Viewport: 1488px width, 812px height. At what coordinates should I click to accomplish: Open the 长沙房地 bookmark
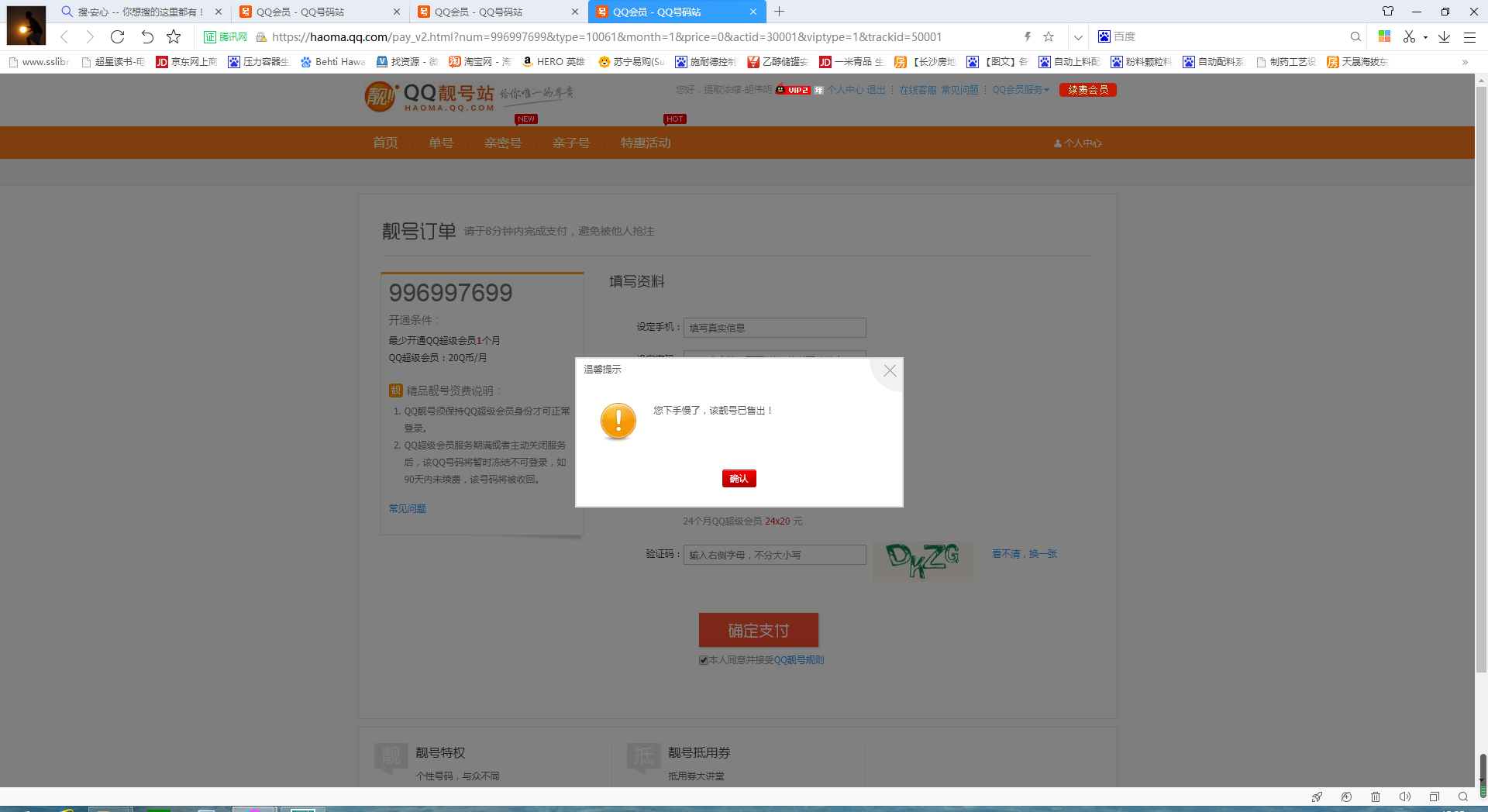pyautogui.click(x=925, y=62)
